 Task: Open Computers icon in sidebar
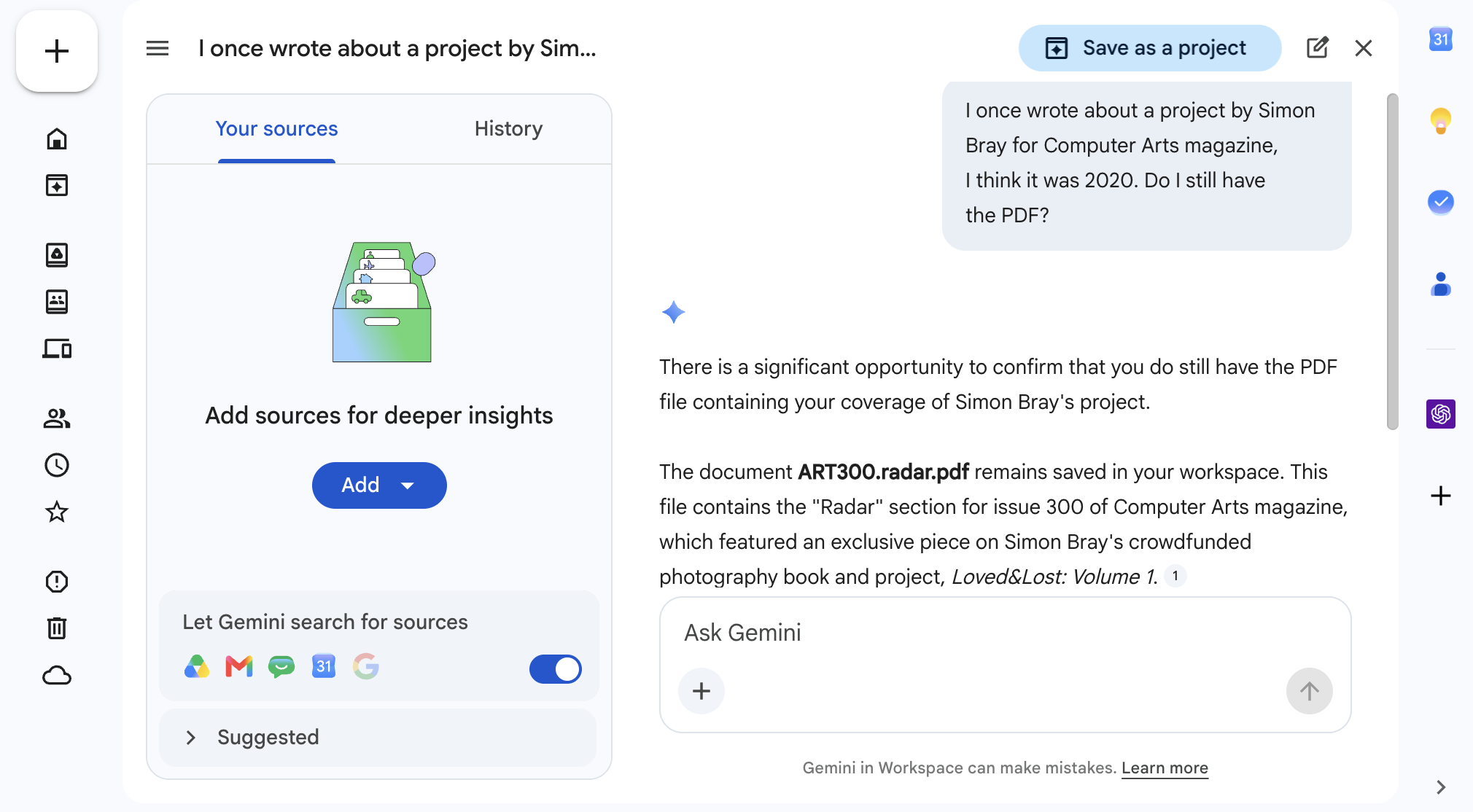(57, 348)
